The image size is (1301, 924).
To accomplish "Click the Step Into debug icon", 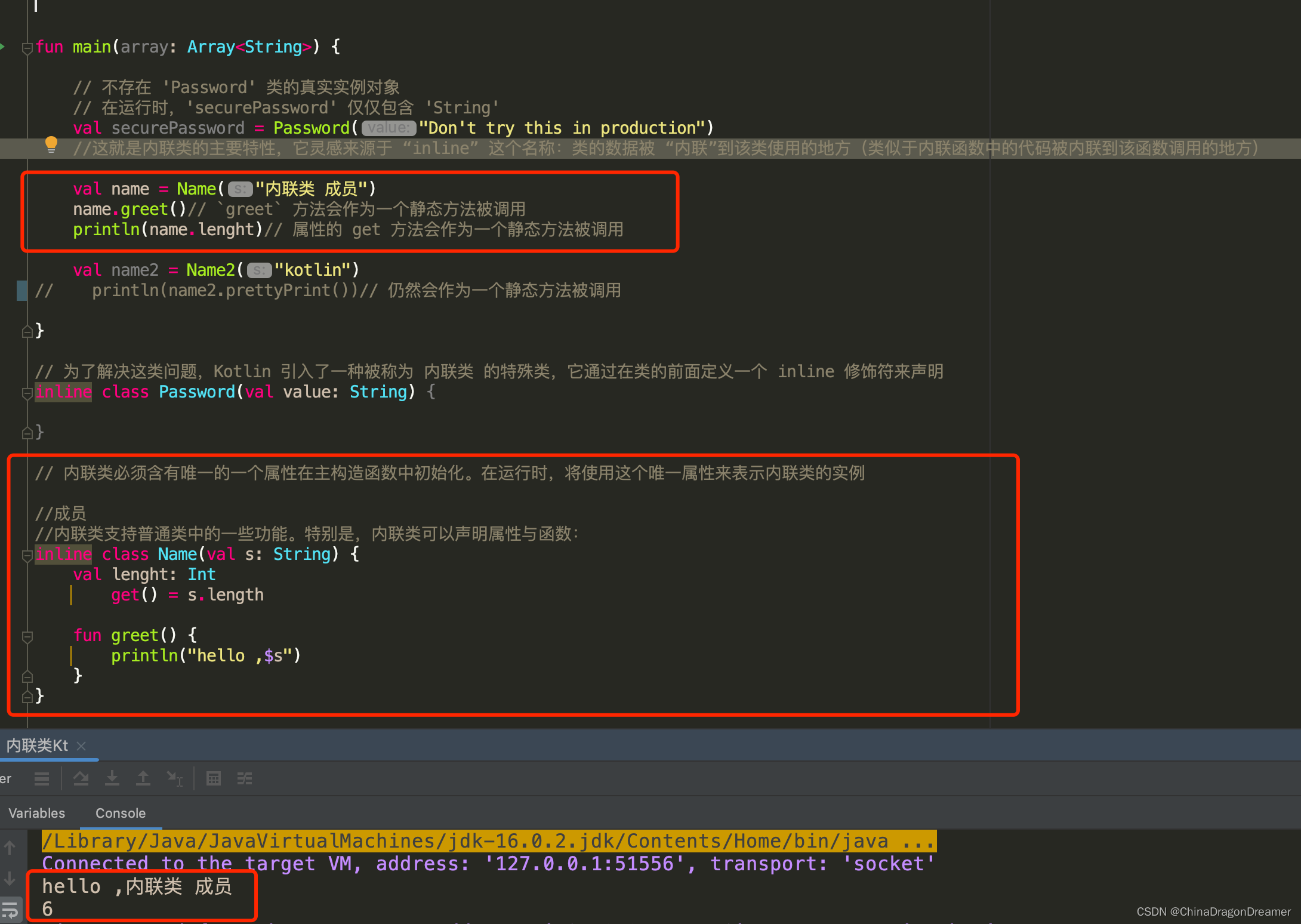I will tap(112, 778).
